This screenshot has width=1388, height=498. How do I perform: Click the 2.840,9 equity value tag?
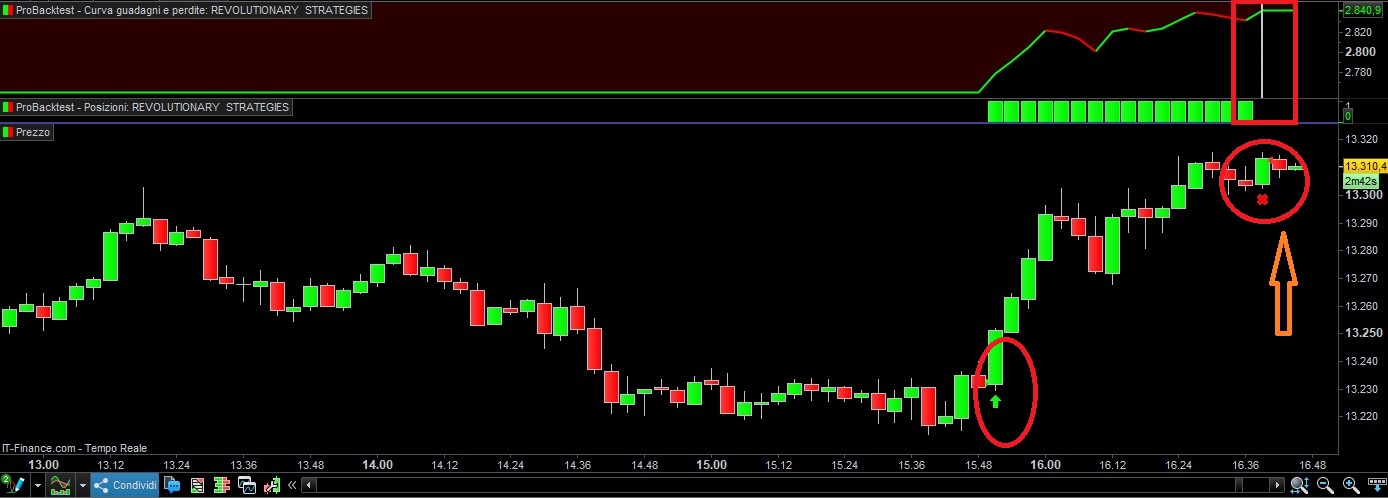1362,11
